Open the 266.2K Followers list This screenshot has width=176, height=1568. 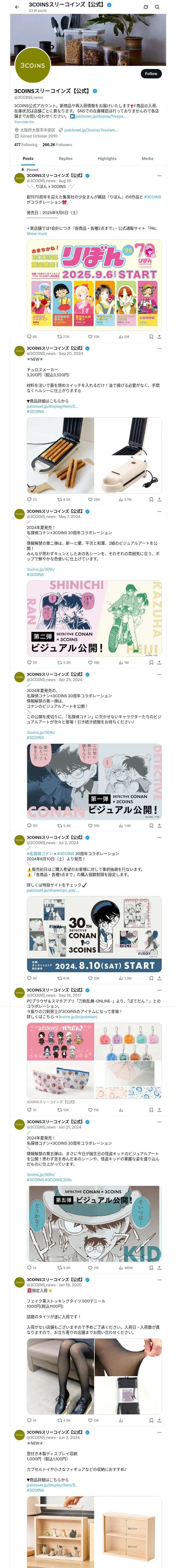tap(57, 145)
